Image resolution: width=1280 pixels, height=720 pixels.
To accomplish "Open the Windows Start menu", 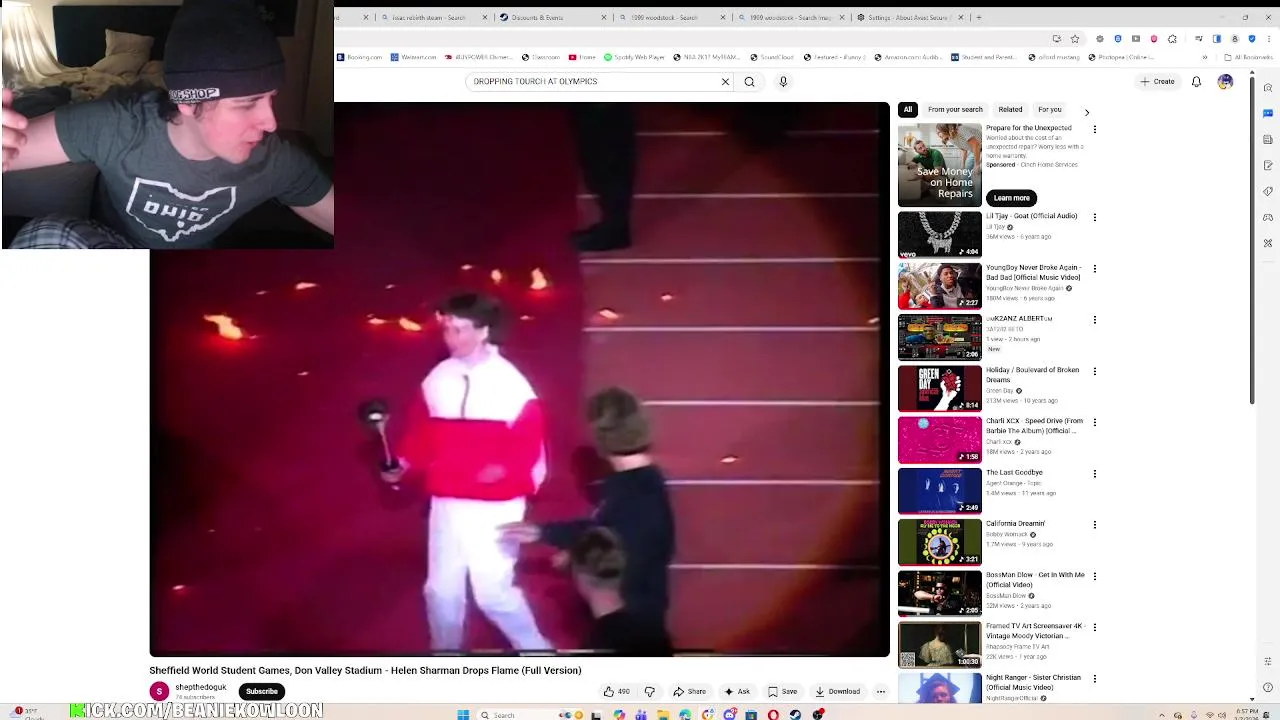I will [x=463, y=714].
